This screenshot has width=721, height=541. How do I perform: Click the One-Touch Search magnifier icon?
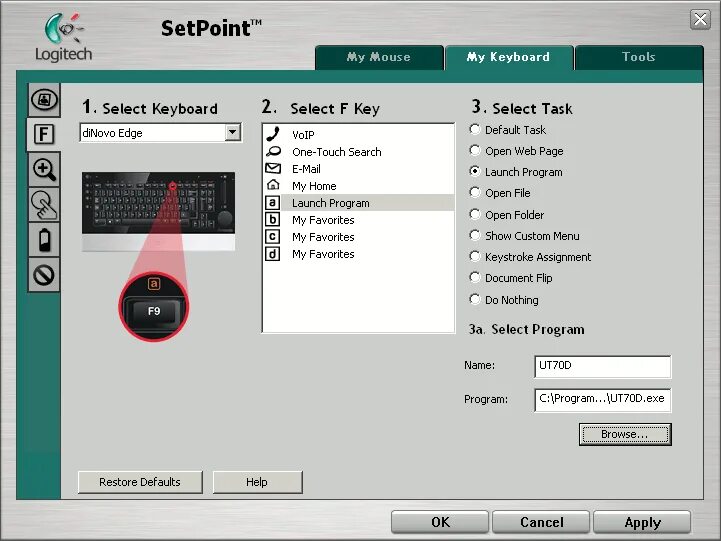(273, 151)
